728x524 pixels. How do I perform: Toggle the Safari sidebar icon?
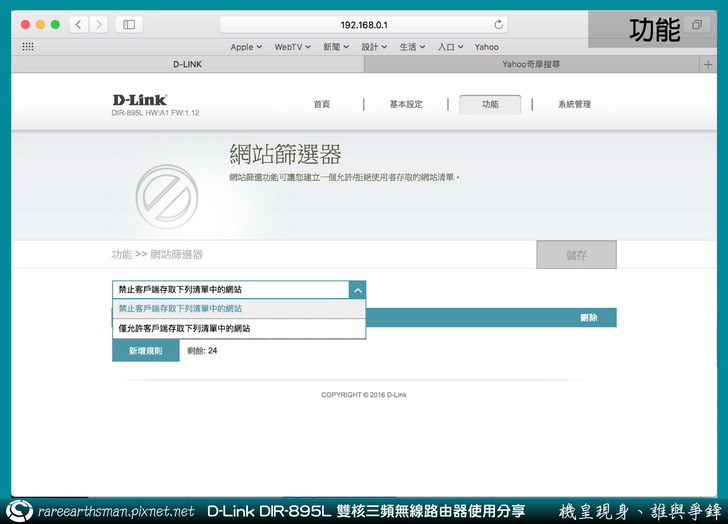tap(130, 24)
